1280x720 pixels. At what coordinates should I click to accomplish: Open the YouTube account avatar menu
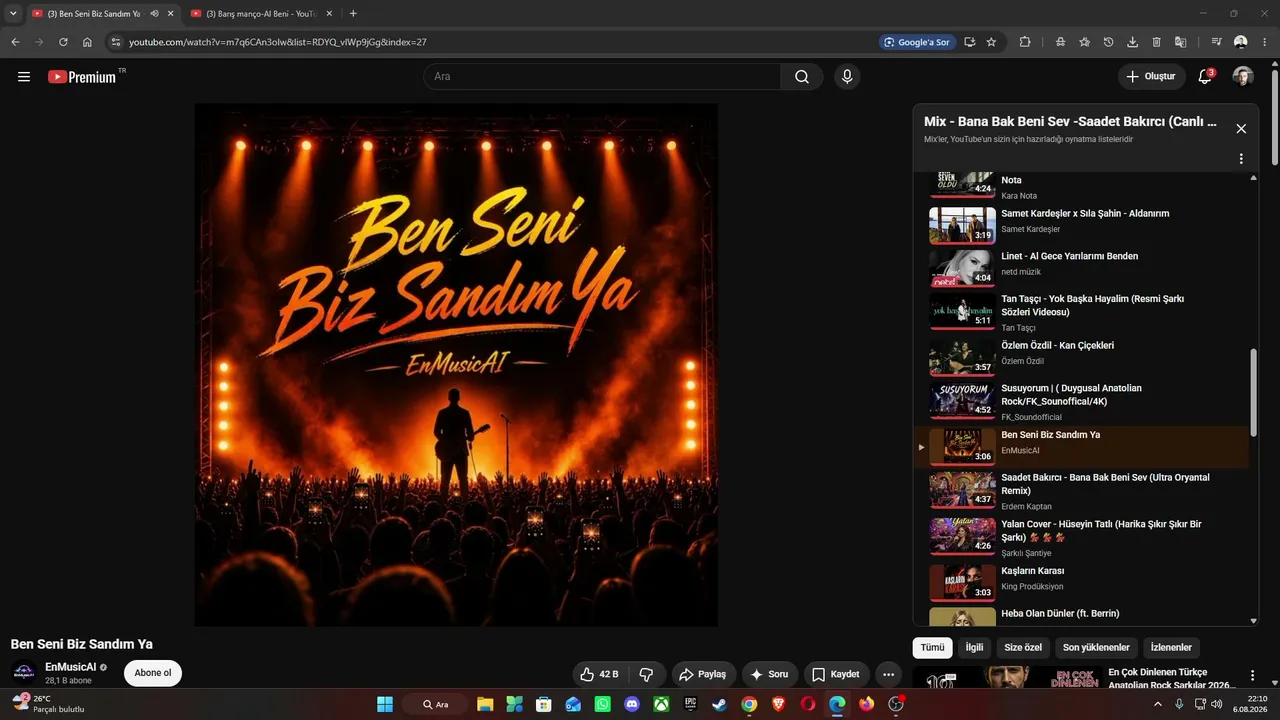pos(1243,77)
